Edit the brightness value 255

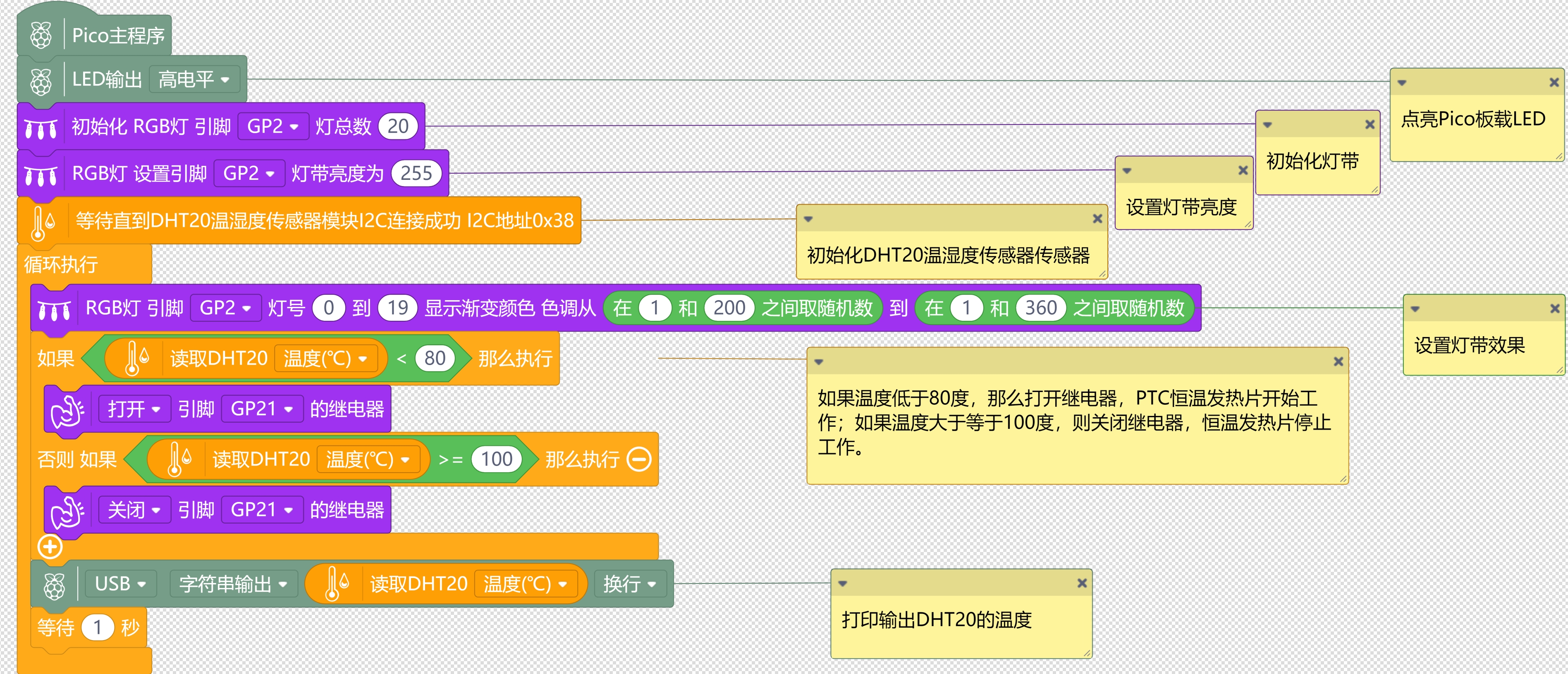[x=416, y=174]
